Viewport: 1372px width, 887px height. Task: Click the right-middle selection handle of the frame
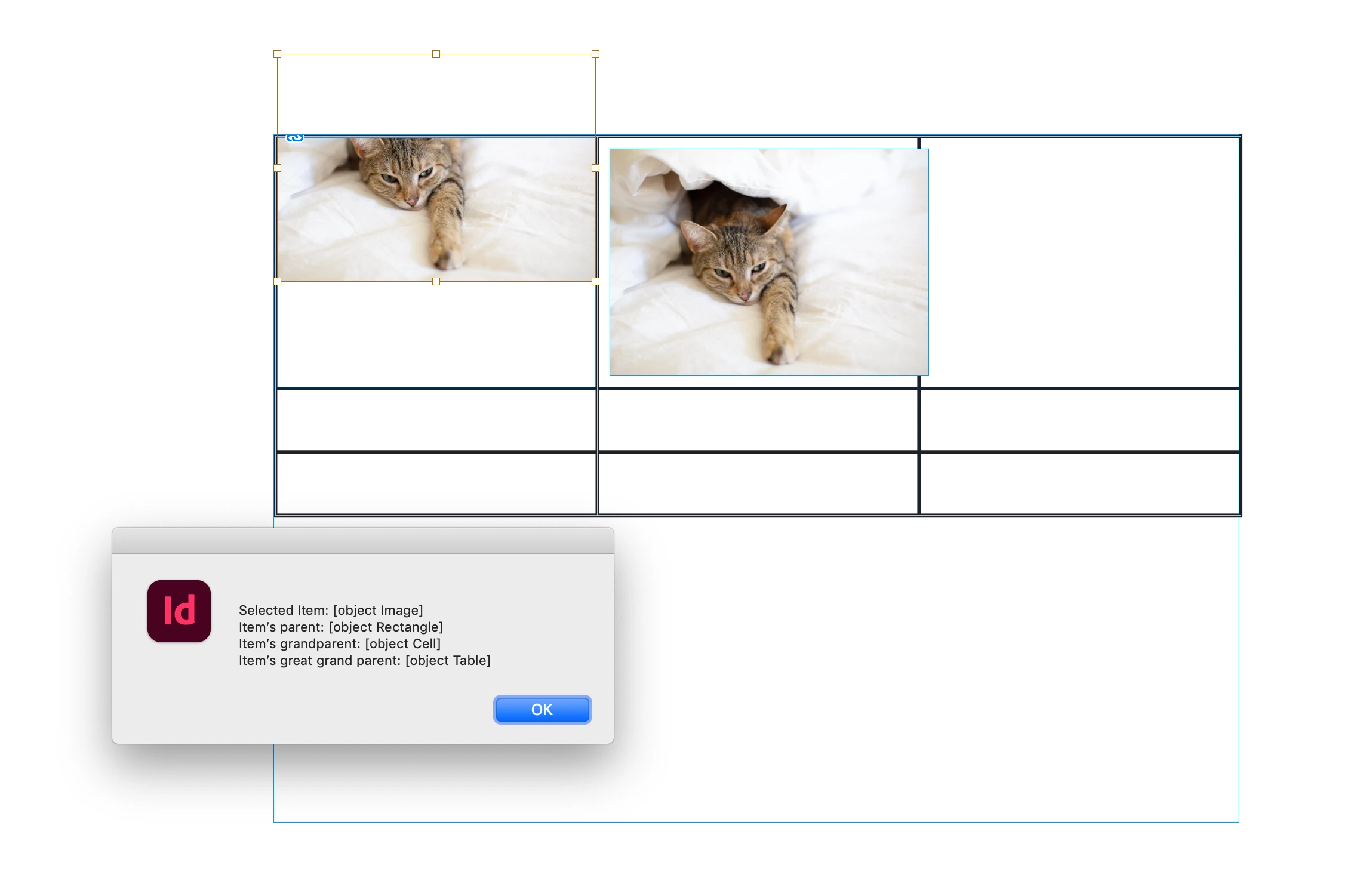(x=595, y=168)
